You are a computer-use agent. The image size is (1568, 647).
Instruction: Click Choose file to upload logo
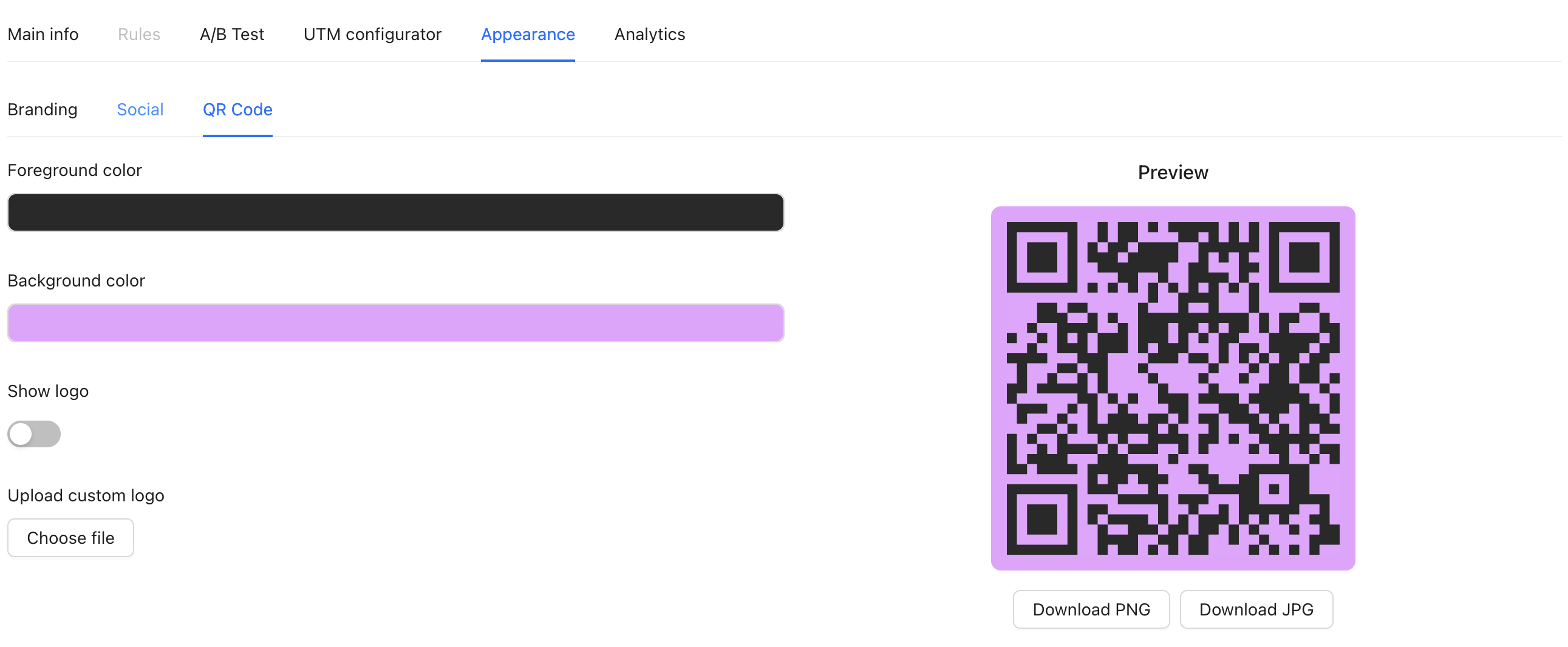[x=70, y=538]
